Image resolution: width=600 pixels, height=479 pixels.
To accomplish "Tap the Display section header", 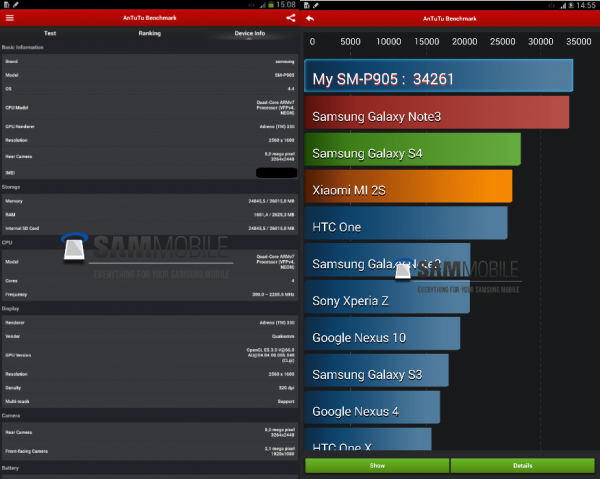I will pyautogui.click(x=10, y=308).
